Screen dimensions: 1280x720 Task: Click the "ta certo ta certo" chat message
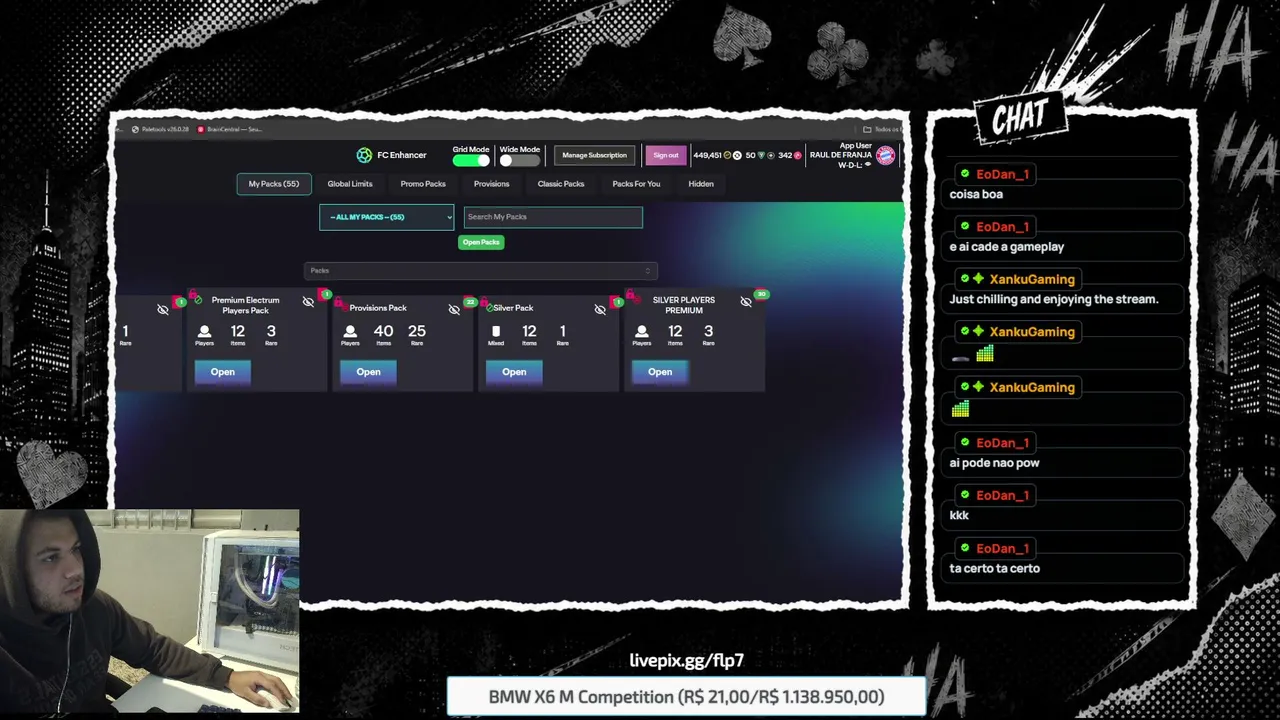pos(995,568)
